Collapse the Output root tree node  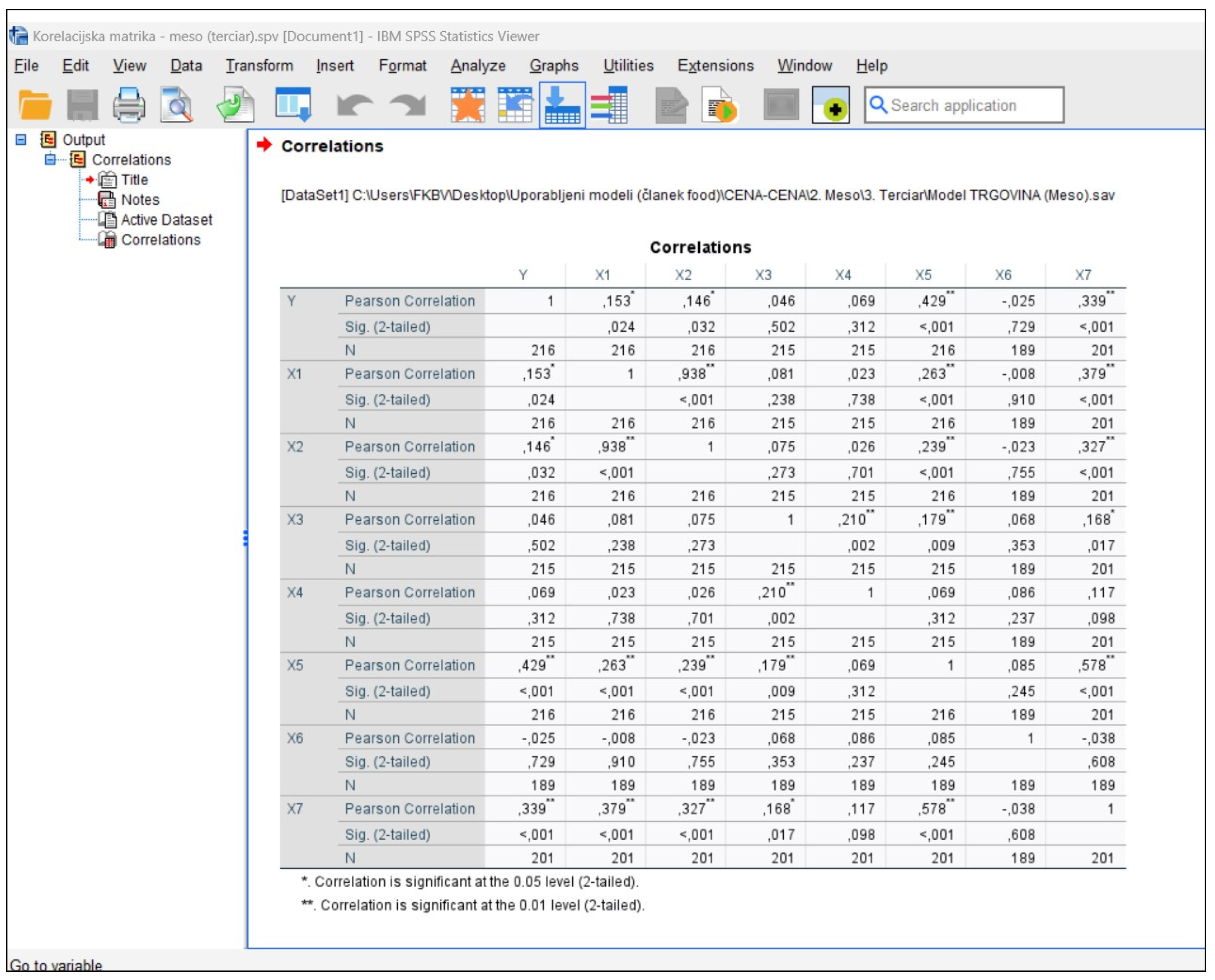(21, 139)
